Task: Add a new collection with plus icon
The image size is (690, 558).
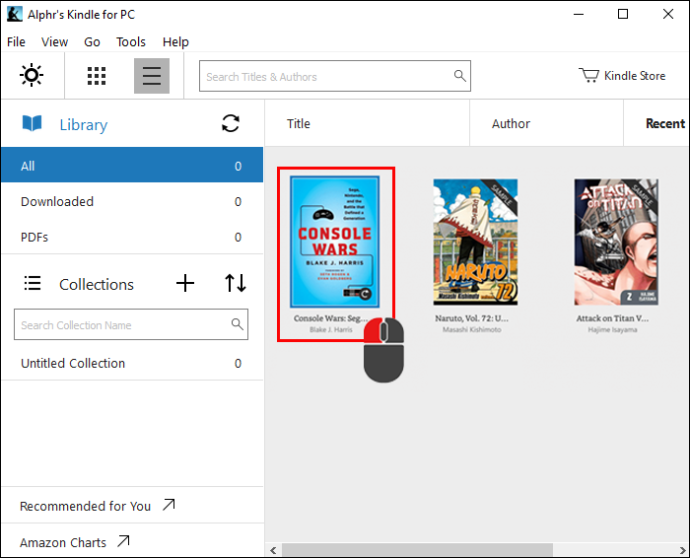Action: [185, 283]
